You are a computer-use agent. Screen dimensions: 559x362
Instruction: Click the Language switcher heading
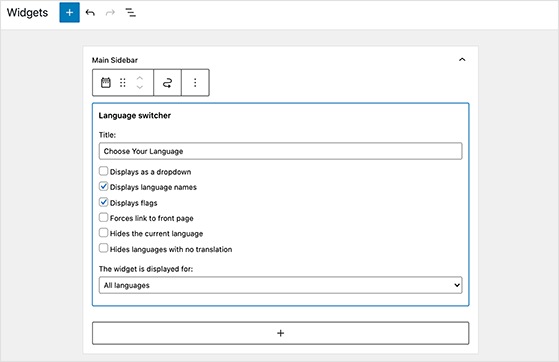(x=135, y=116)
